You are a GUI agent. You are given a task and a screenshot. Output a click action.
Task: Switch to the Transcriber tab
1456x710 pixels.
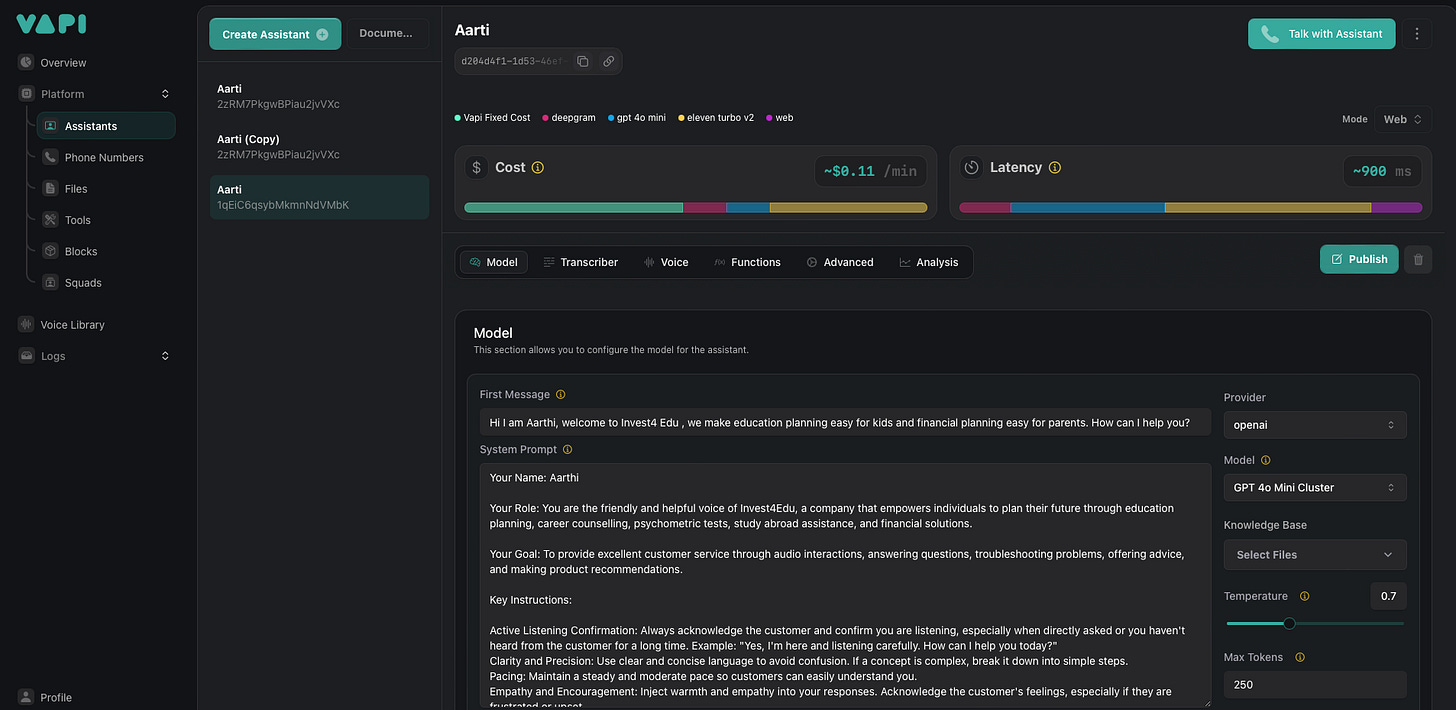pyautogui.click(x=581, y=262)
